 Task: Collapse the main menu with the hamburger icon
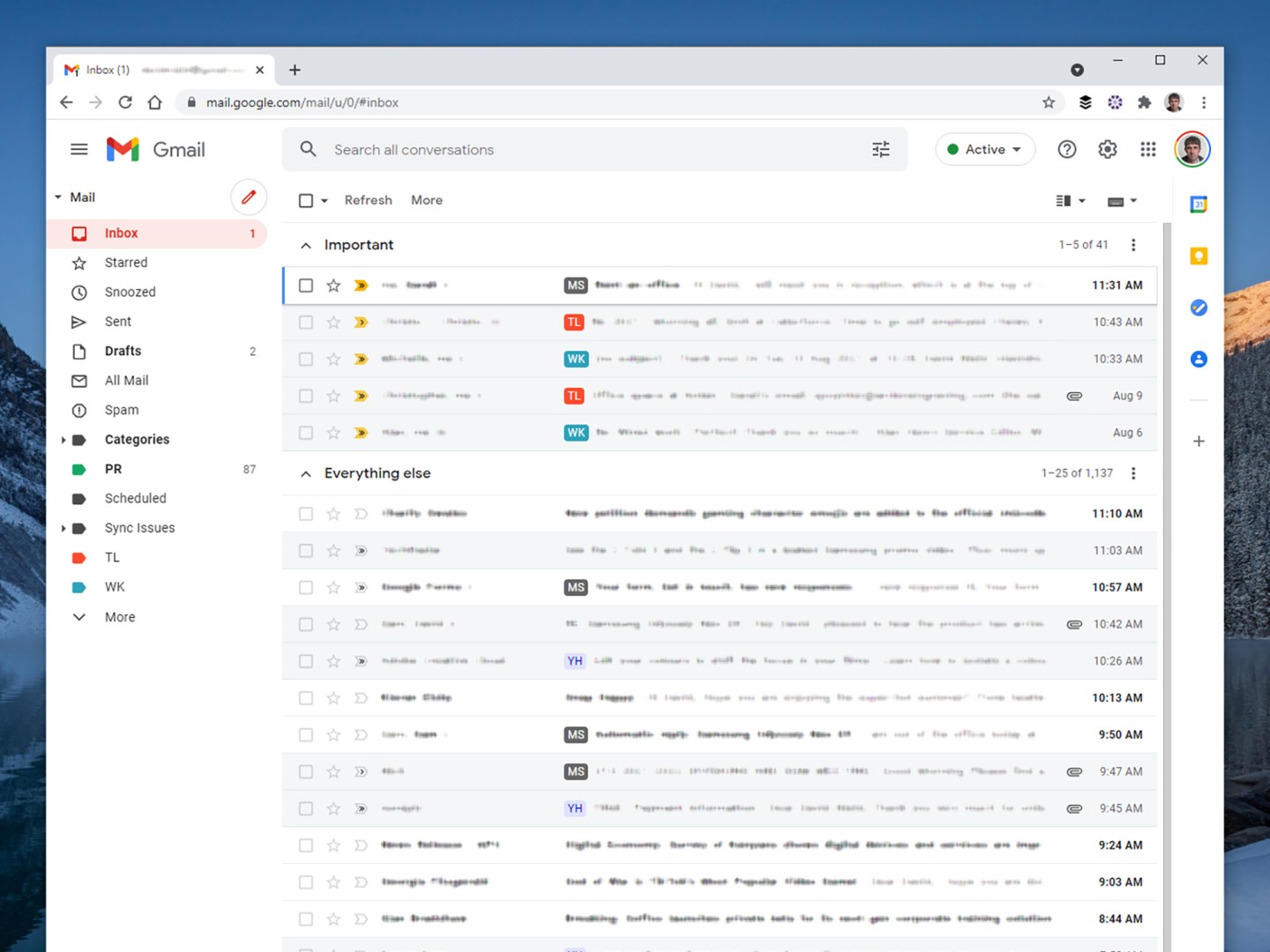pos(78,149)
